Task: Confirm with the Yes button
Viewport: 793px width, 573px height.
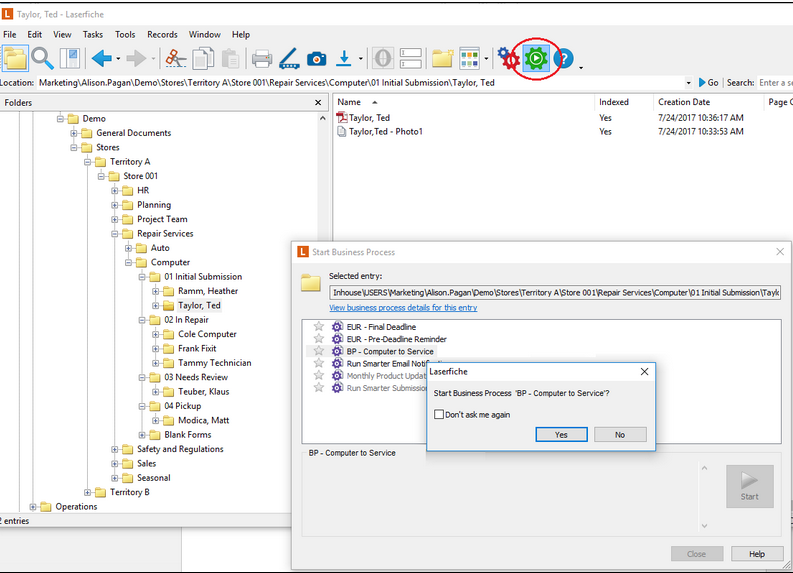Action: (561, 434)
